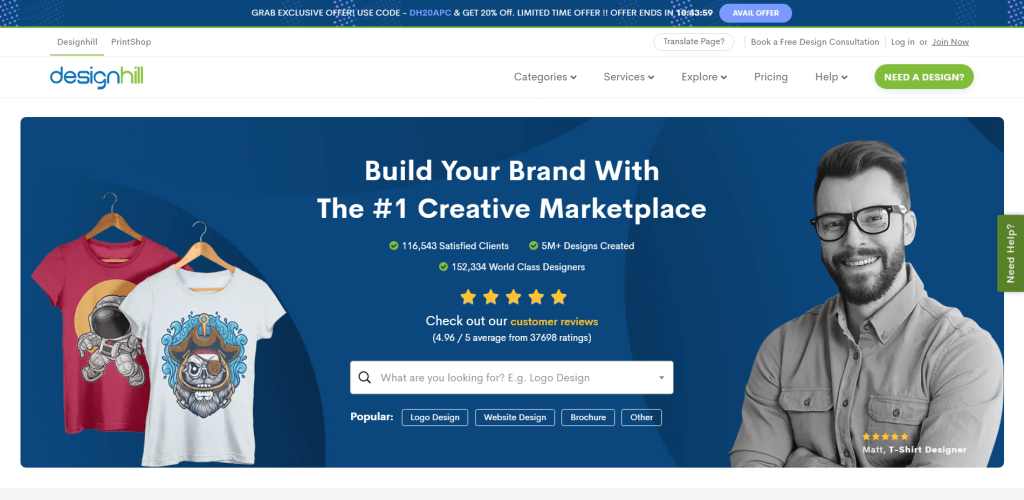This screenshot has width=1024, height=500.
Task: Click the Designhill logo
Action: coord(97,77)
